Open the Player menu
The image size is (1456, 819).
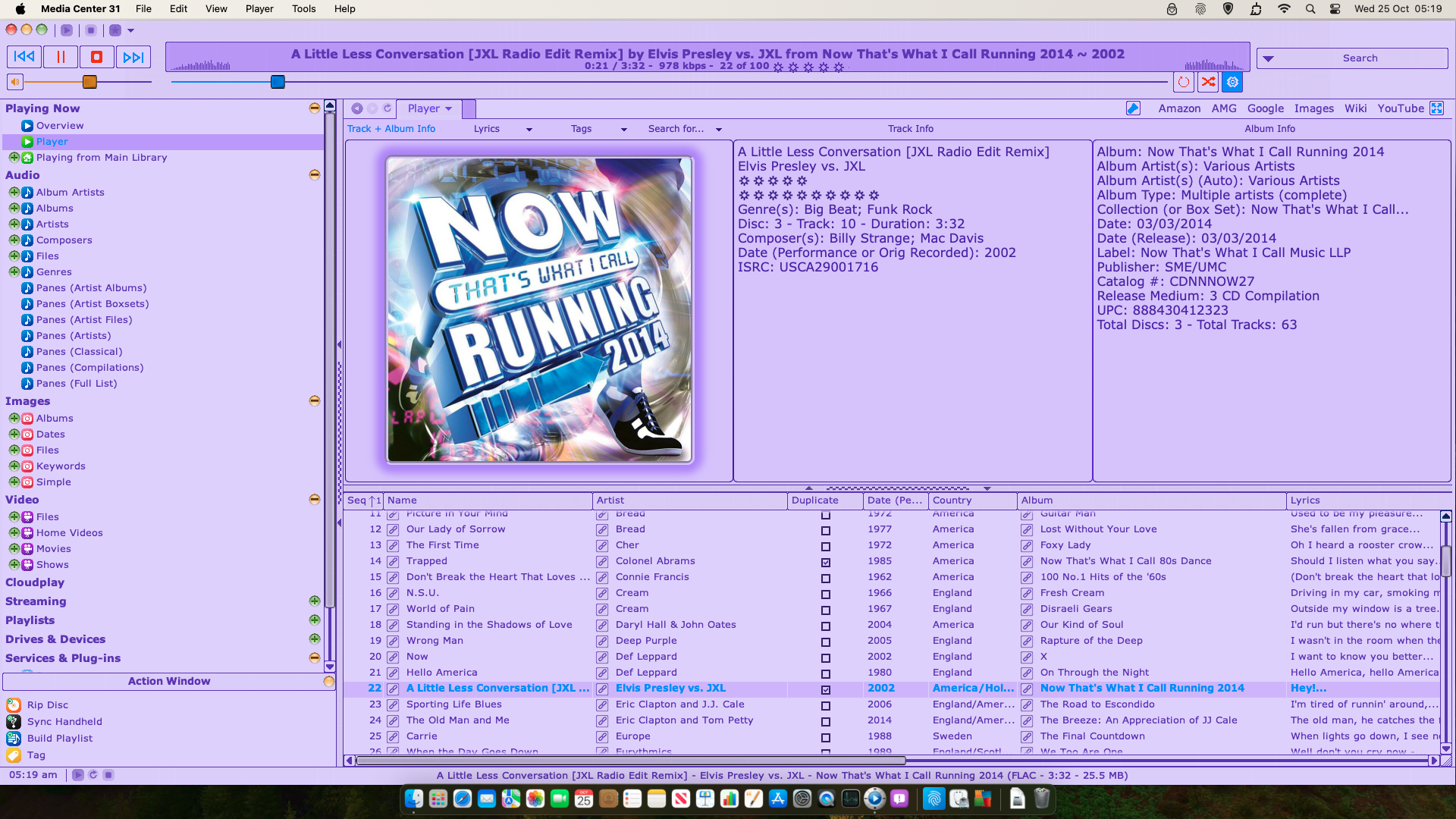259,9
